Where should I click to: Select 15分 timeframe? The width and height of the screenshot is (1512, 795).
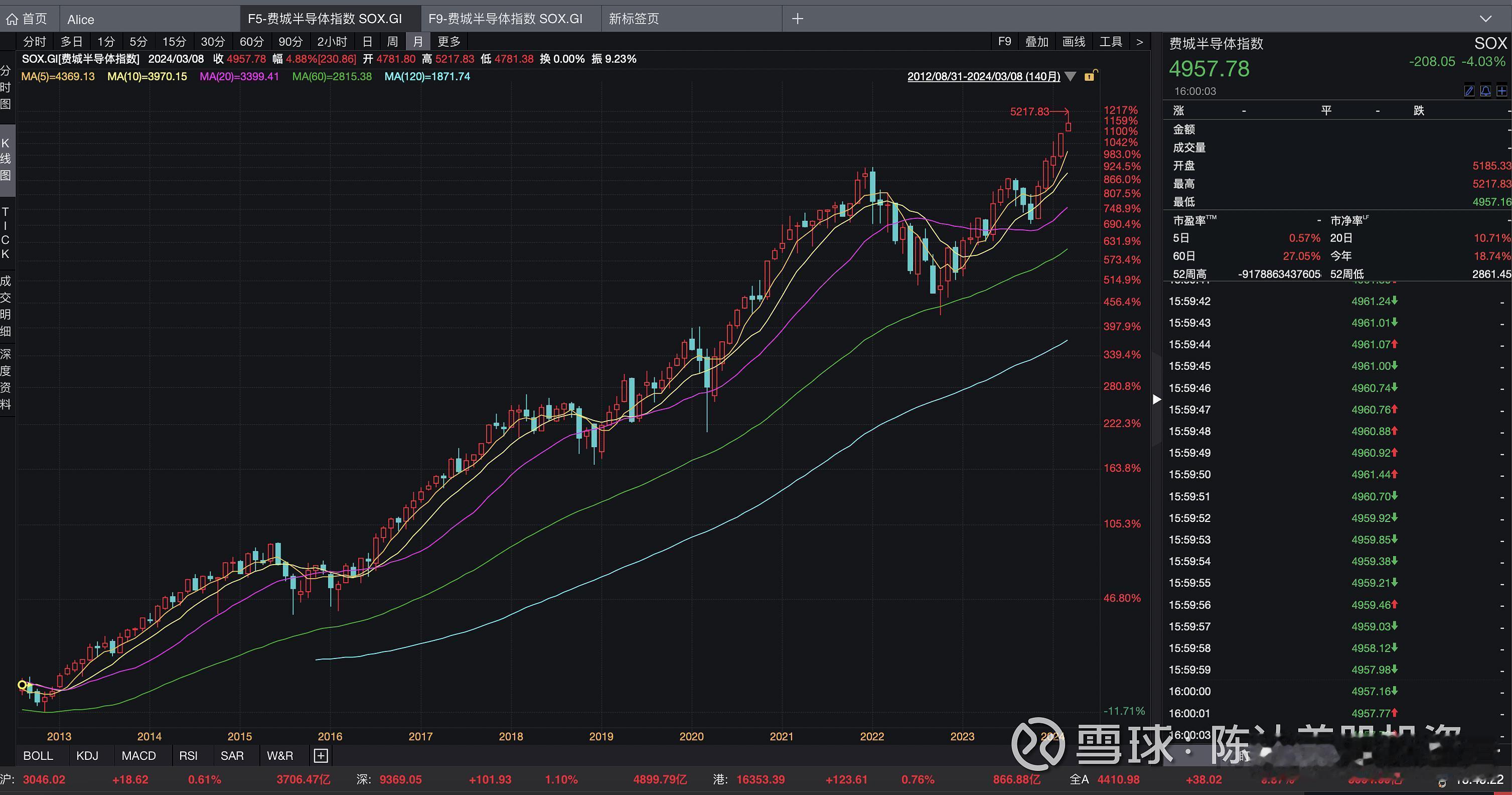(174, 42)
